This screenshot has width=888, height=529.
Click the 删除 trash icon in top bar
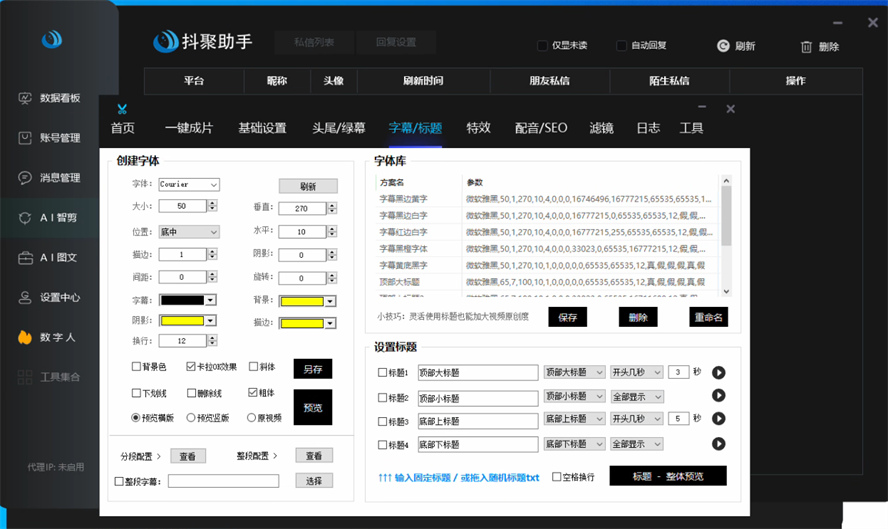pyautogui.click(x=806, y=47)
